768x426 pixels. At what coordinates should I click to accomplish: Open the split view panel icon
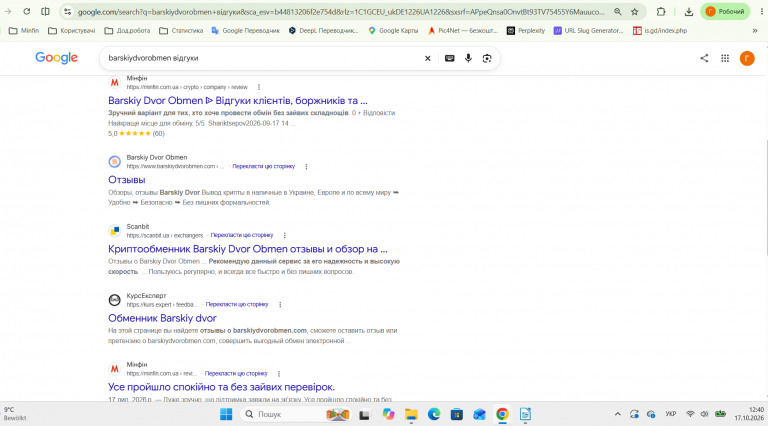(x=45, y=11)
